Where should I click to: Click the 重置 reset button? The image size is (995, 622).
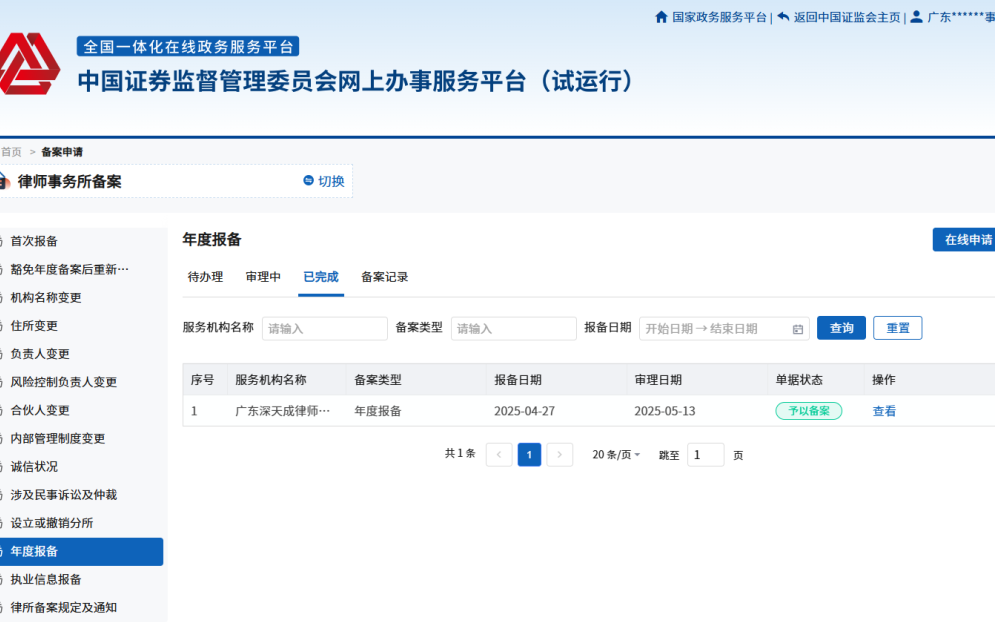point(897,327)
